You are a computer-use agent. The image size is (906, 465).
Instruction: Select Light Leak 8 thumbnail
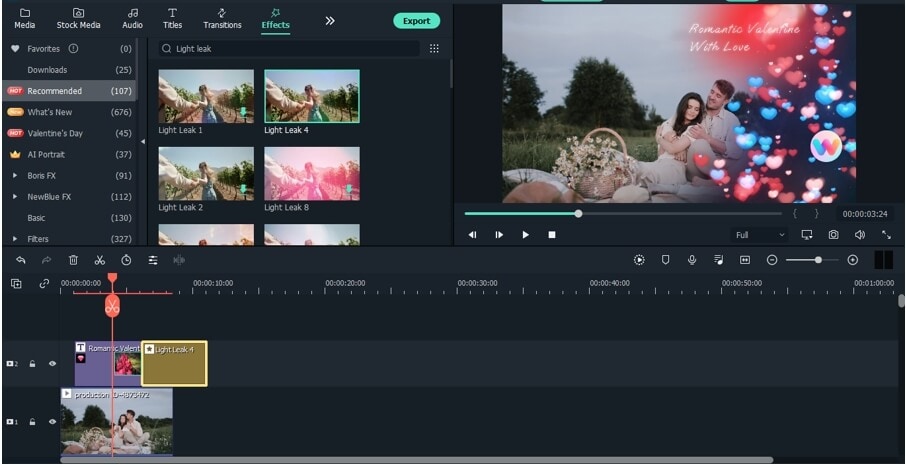click(x=311, y=173)
